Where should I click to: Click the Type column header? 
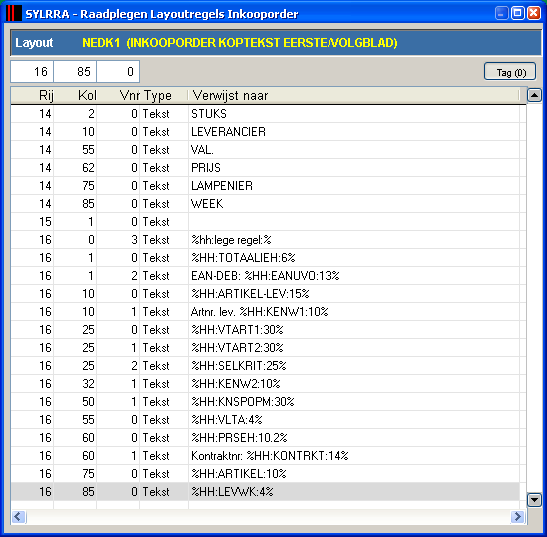click(164, 95)
